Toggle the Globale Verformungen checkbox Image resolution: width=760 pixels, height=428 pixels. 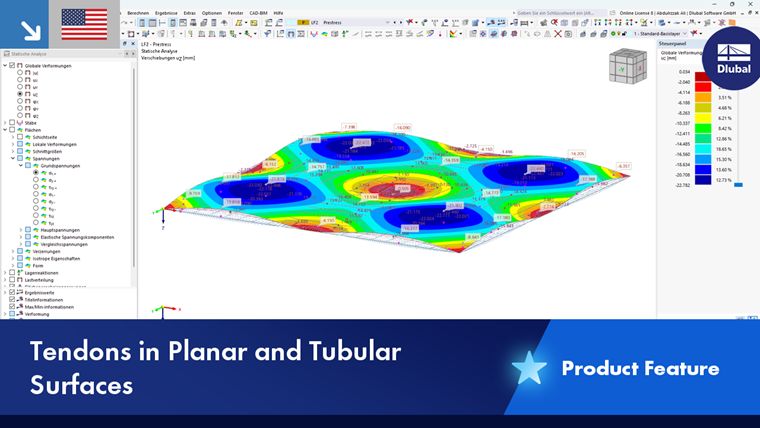tap(12, 65)
